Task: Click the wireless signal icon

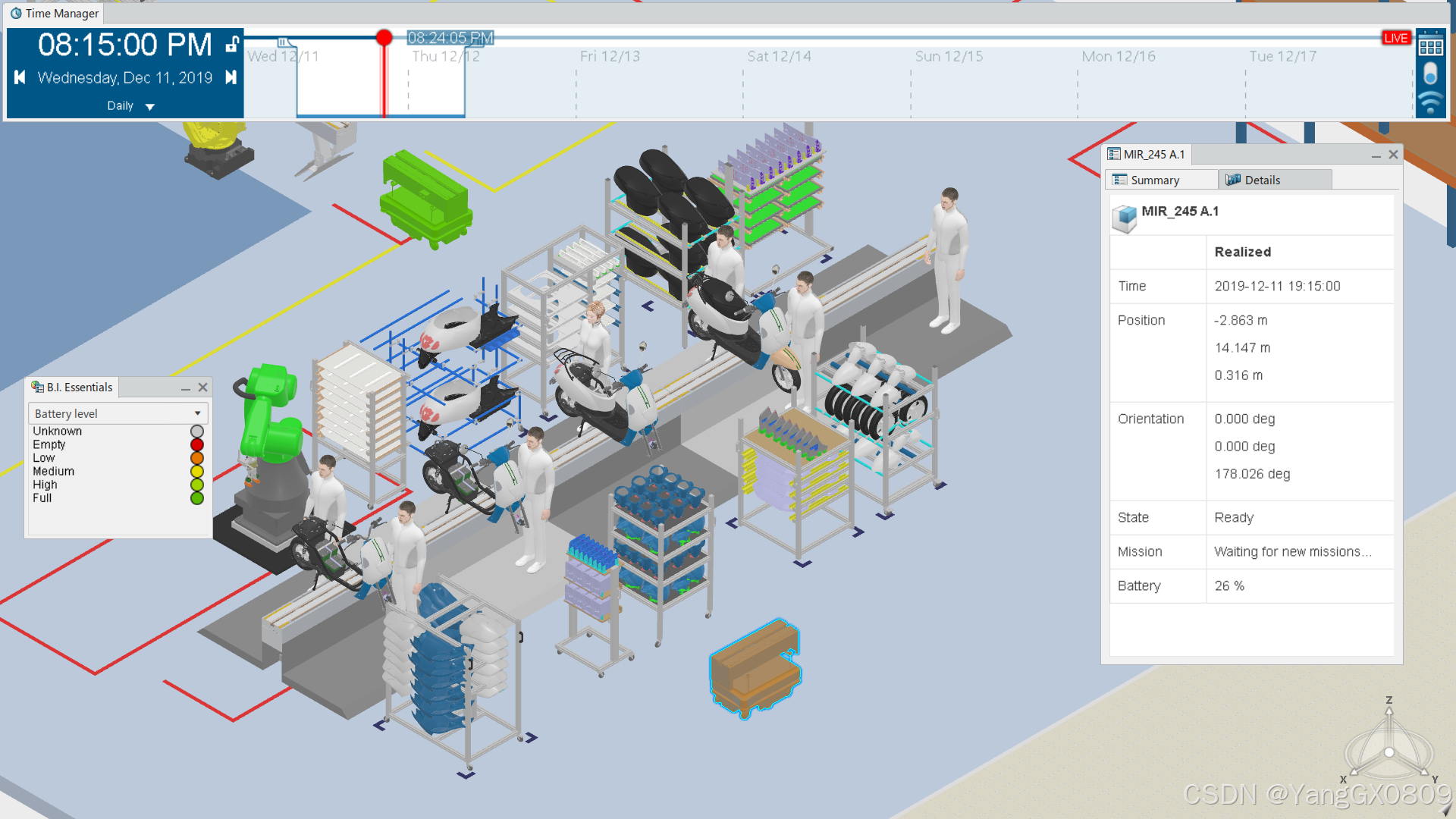Action: click(x=1430, y=102)
